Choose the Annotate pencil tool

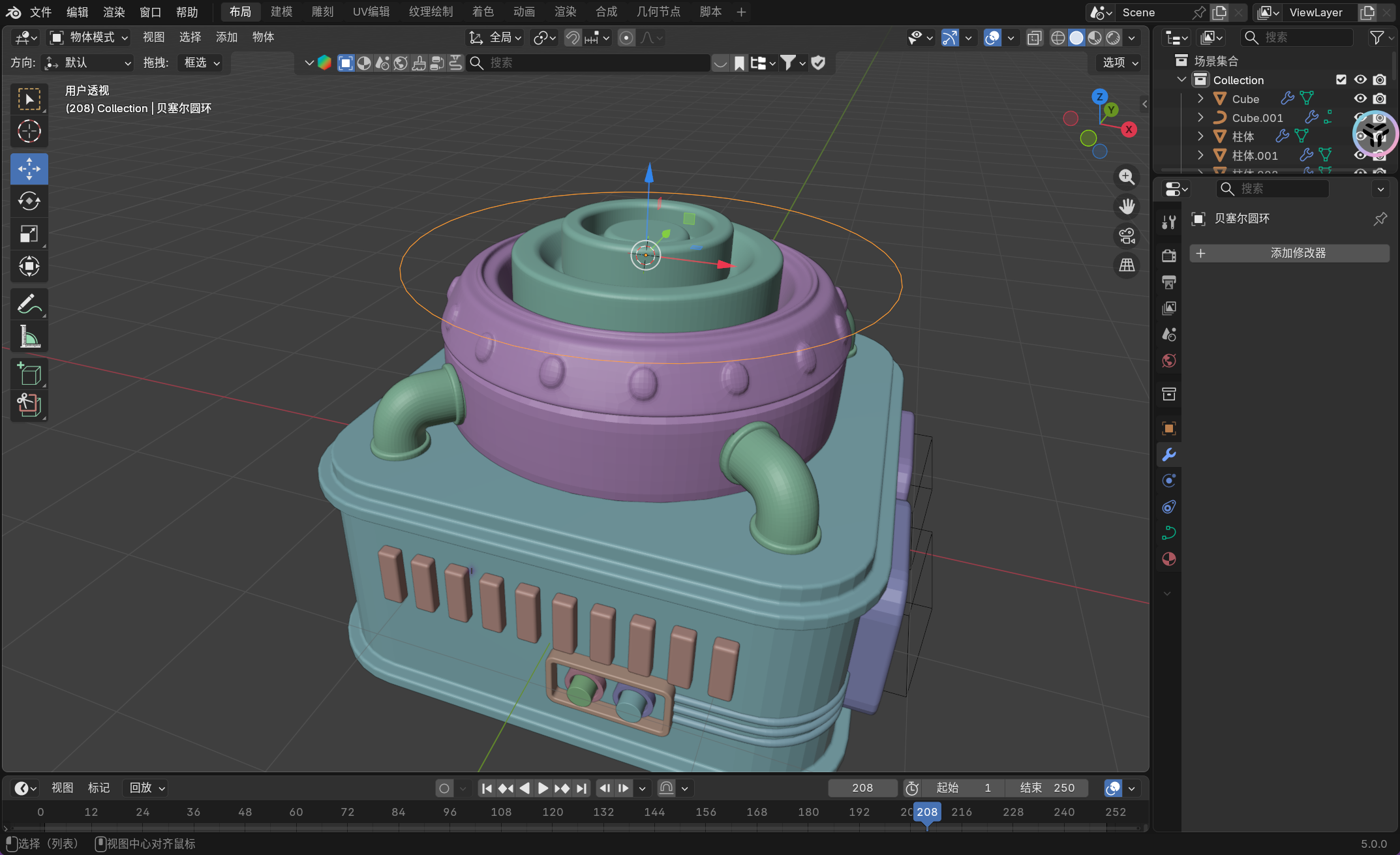click(x=29, y=304)
